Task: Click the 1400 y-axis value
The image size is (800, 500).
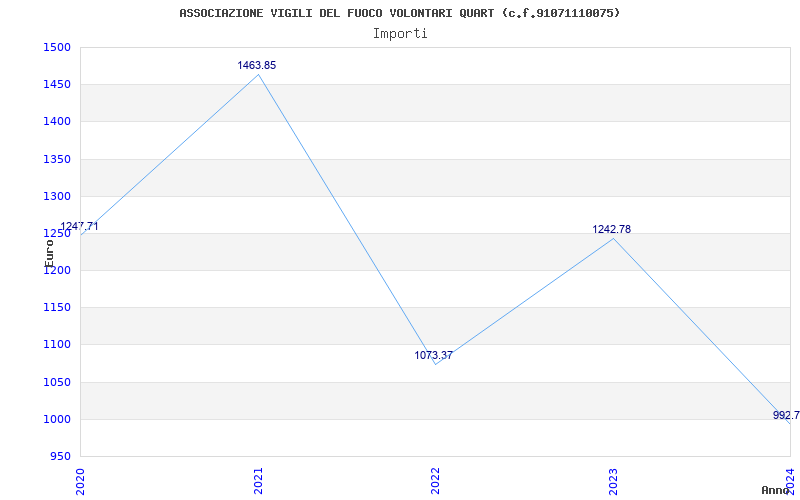Action: [56, 122]
